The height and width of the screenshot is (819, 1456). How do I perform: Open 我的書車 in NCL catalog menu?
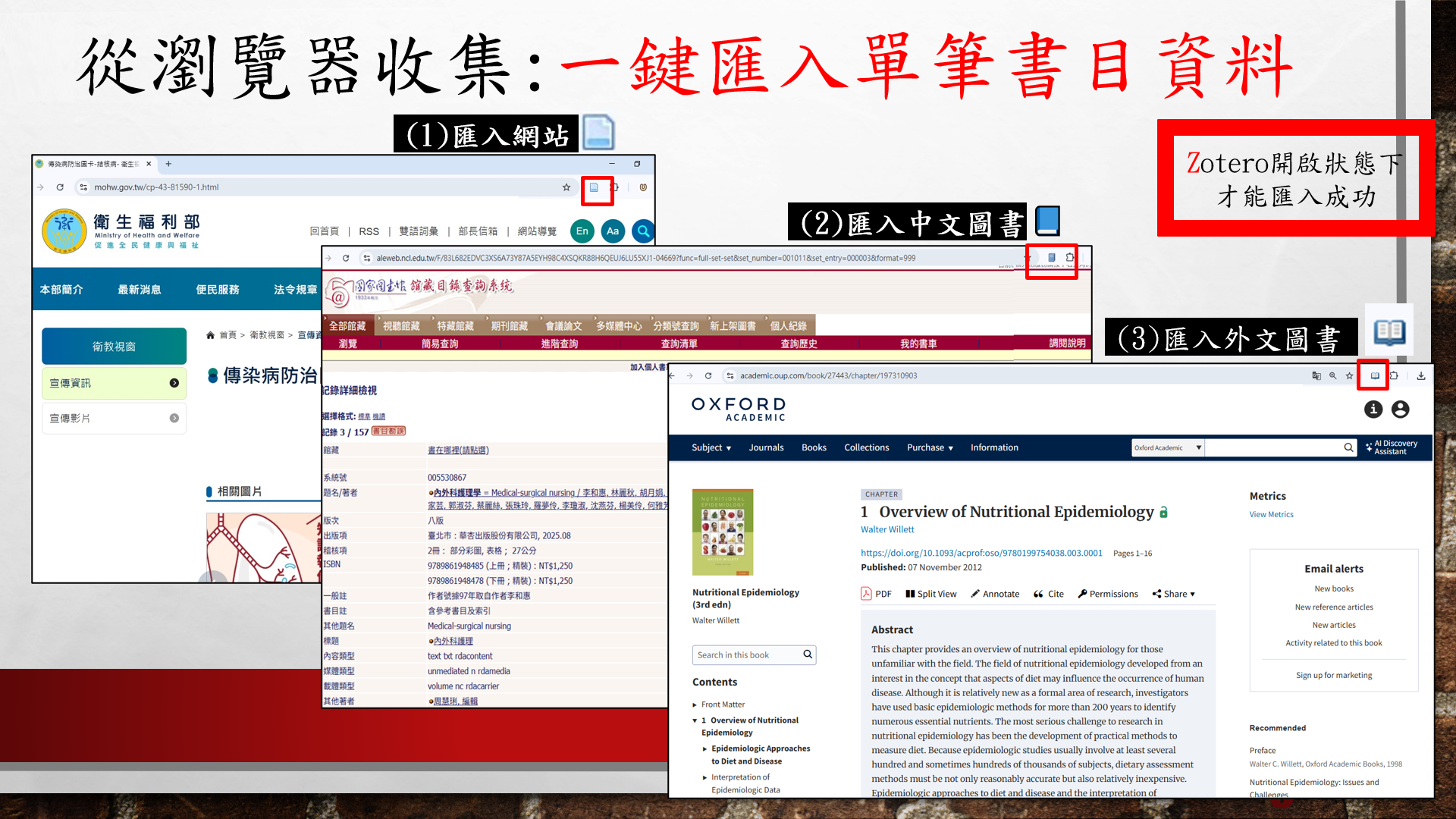(x=918, y=344)
